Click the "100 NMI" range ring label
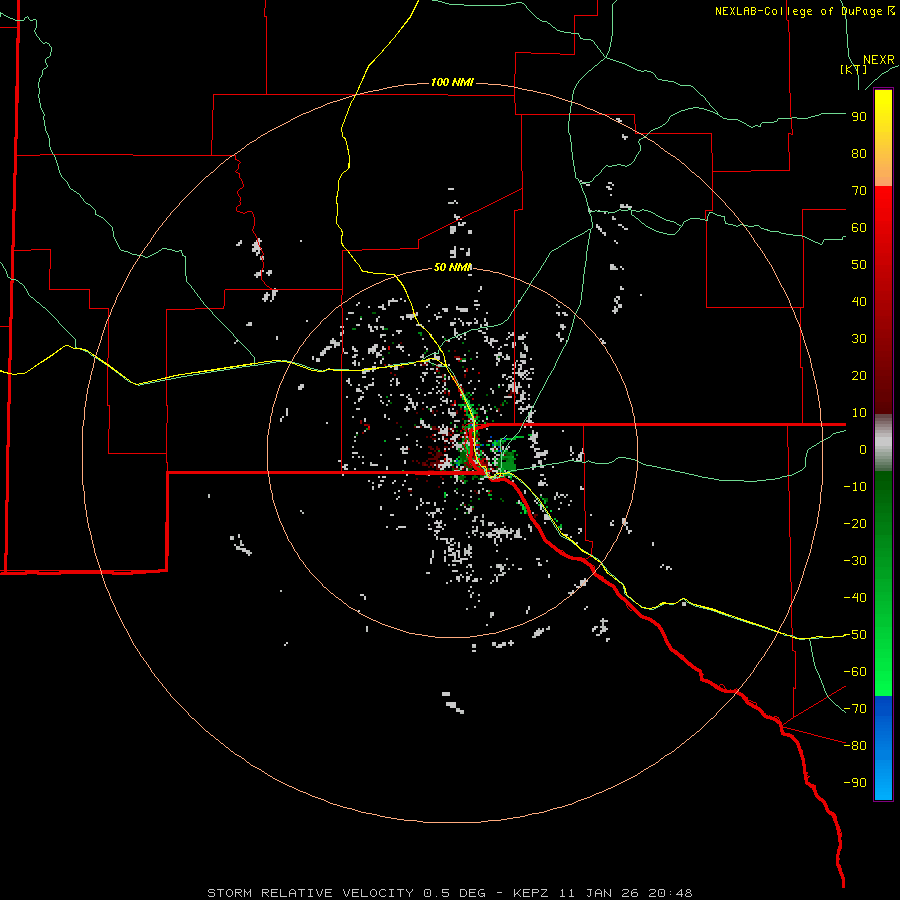 pyautogui.click(x=452, y=83)
